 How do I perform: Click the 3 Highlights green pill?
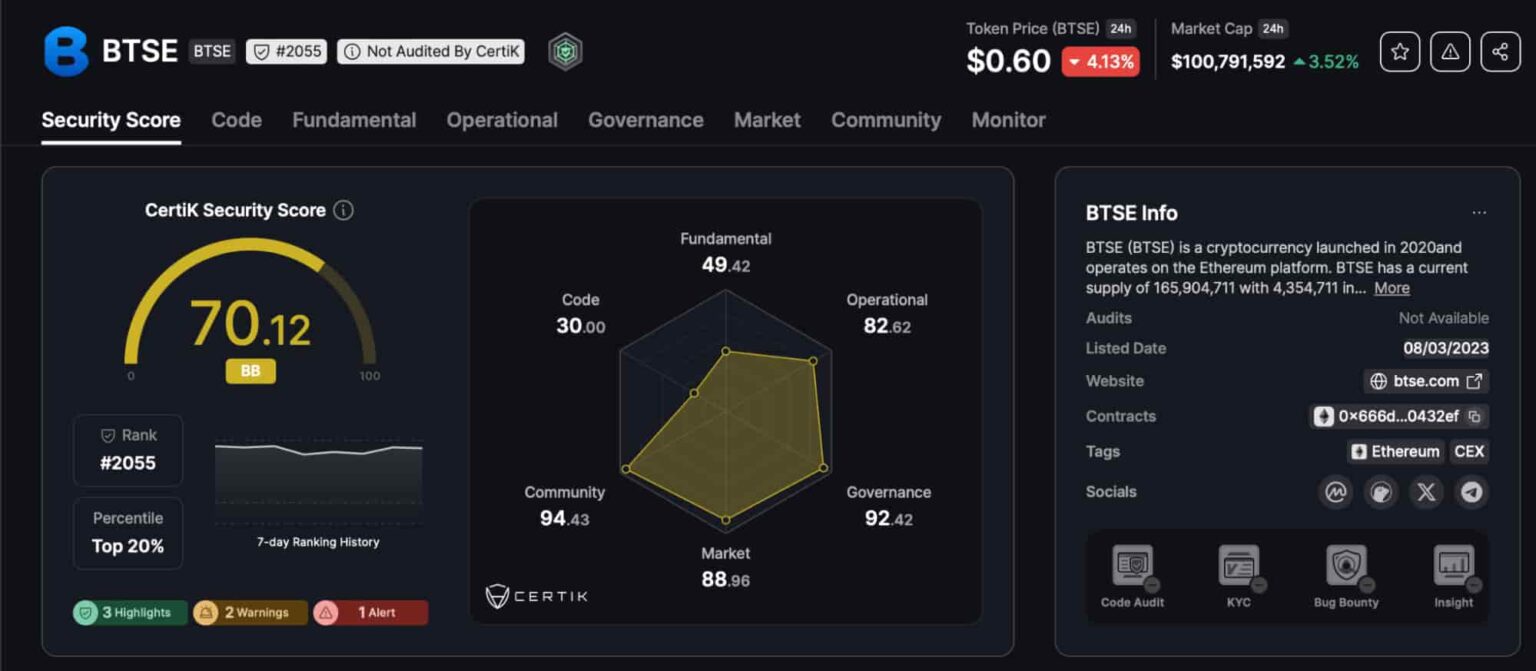point(130,612)
